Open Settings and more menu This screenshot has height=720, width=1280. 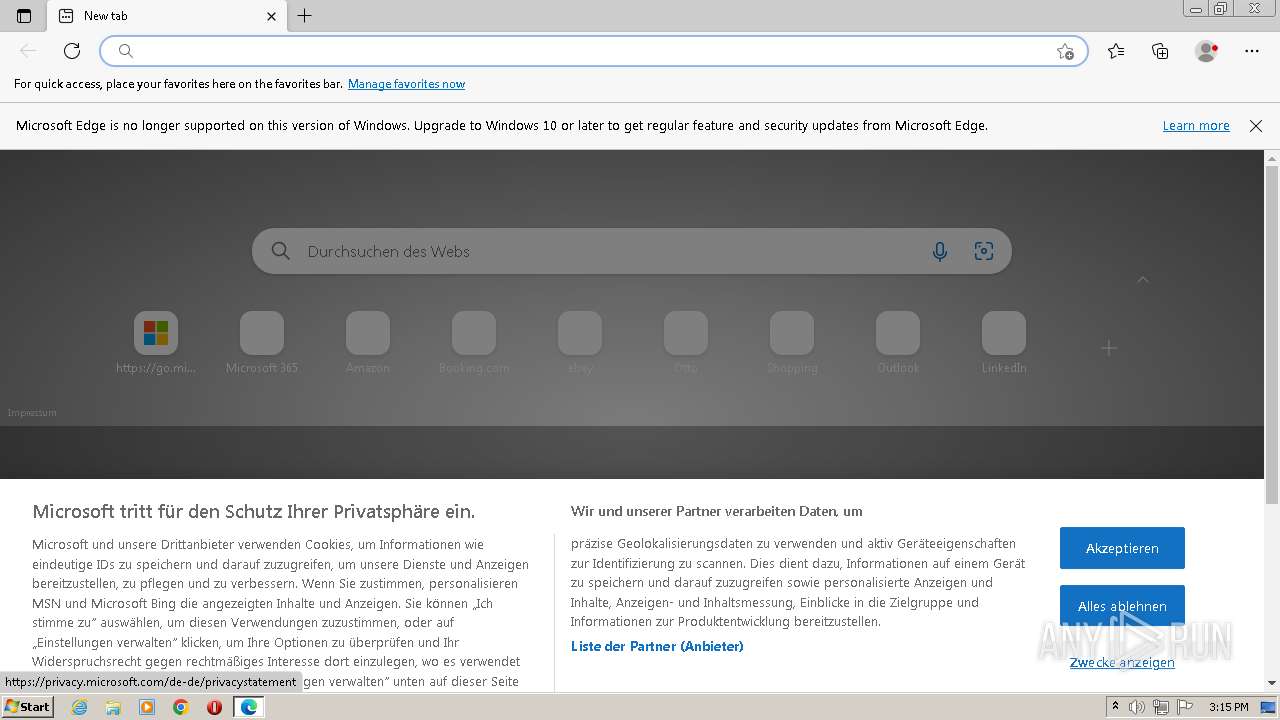pos(1252,51)
